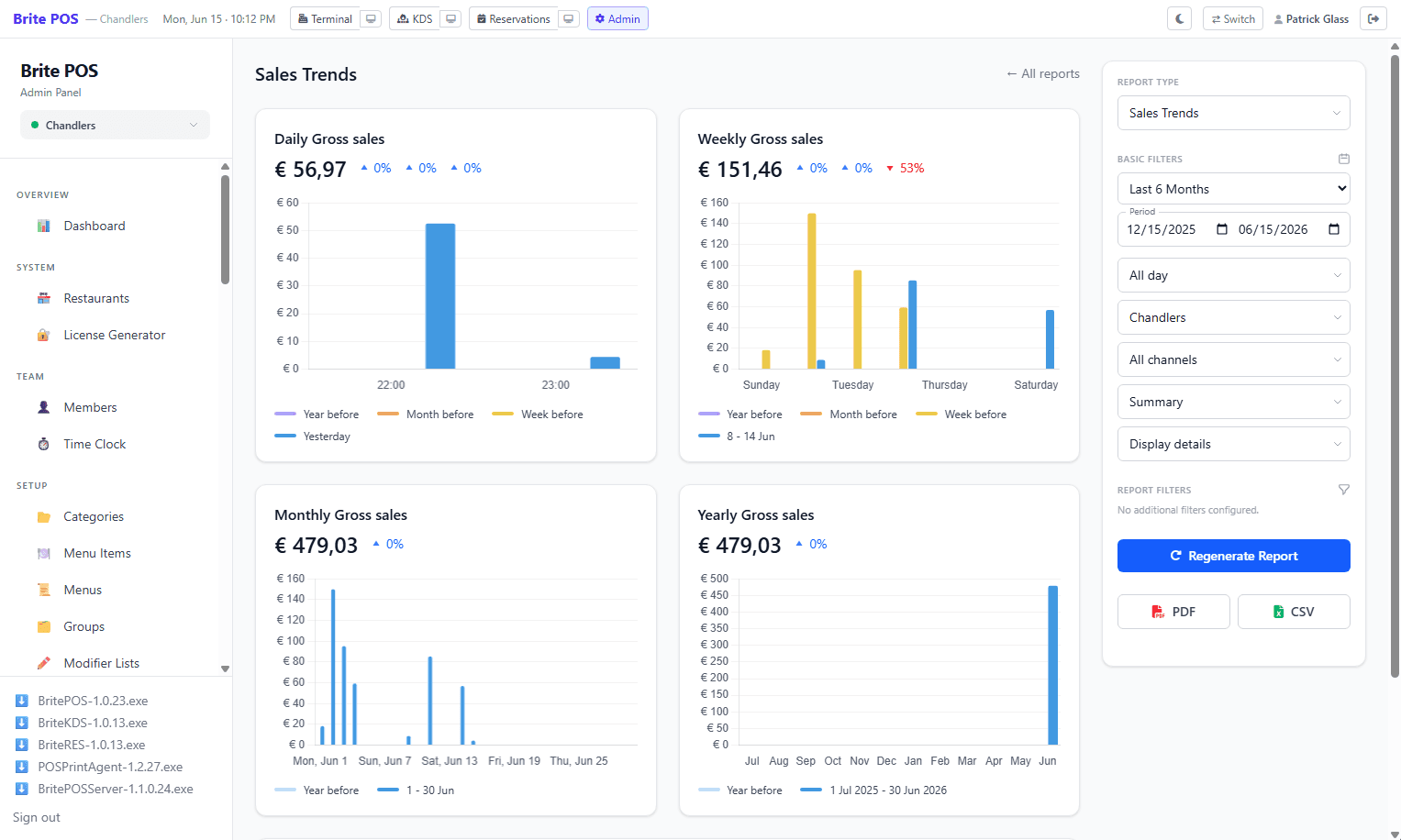Export report as PDF
The width and height of the screenshot is (1401, 840).
[1173, 612]
